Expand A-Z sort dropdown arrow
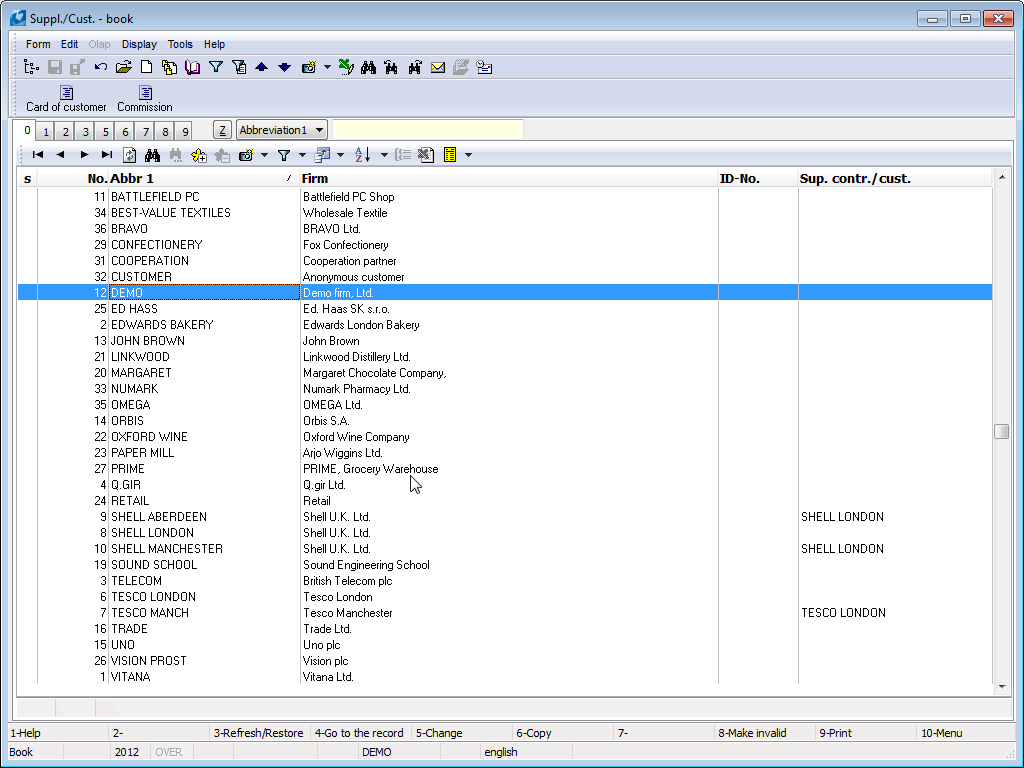Viewport: 1024px width, 768px height. click(x=384, y=155)
